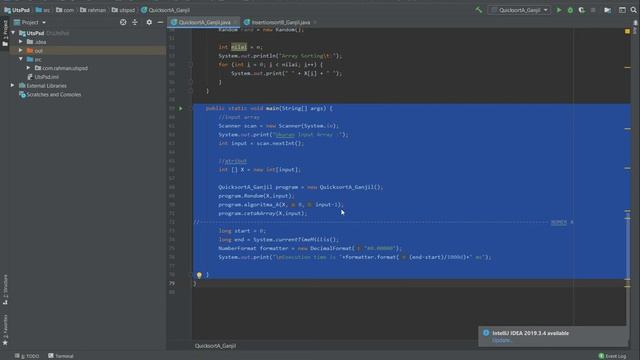The image size is (640, 360).
Task: Select Scratches and Consoles
Action: click(x=53, y=94)
